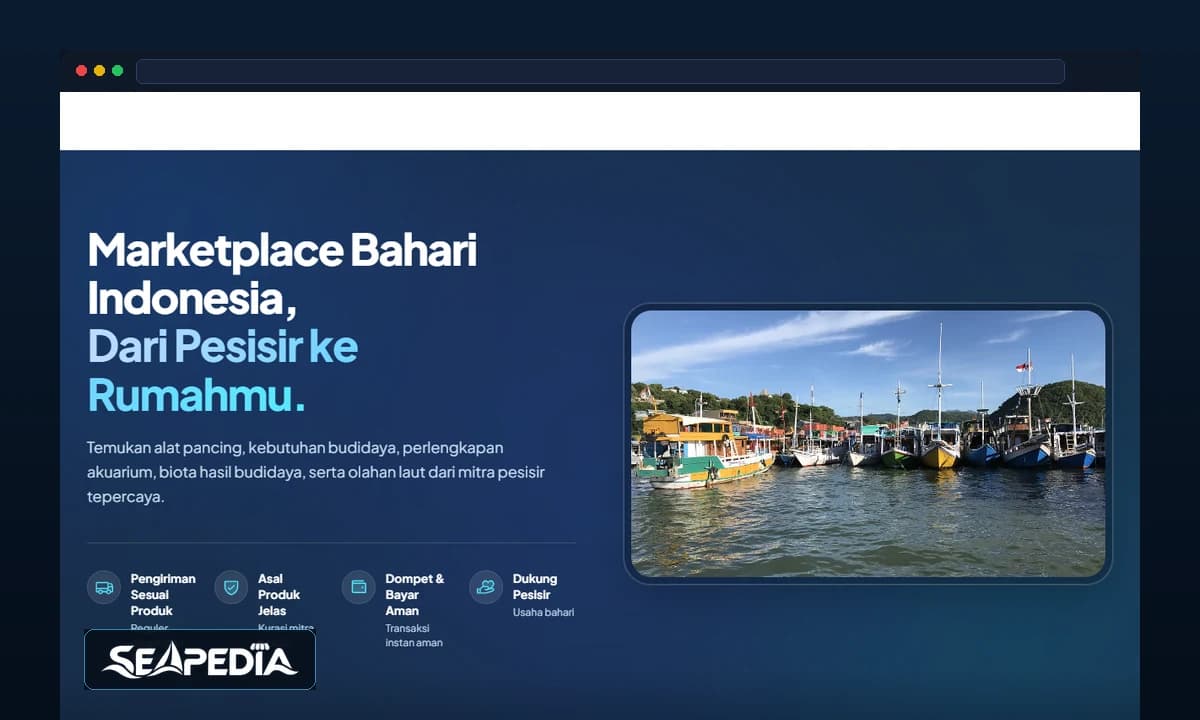The width and height of the screenshot is (1200, 720).
Task: Open the harbor fishing boats photo
Action: 868,443
